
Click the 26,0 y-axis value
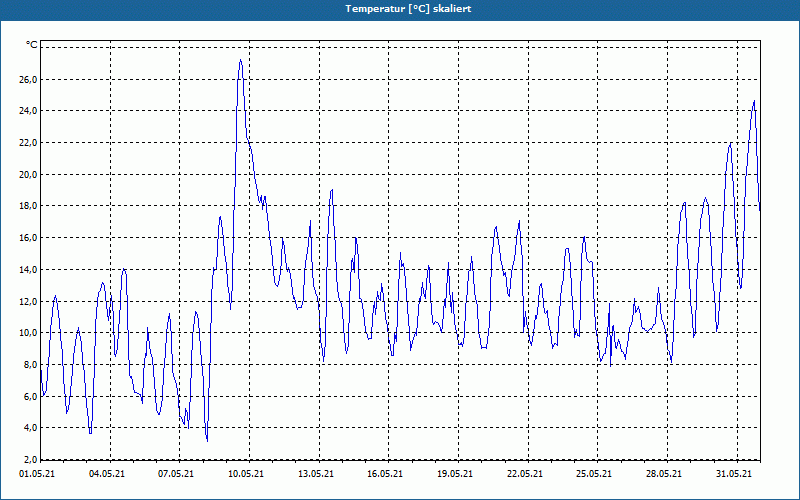(28, 80)
